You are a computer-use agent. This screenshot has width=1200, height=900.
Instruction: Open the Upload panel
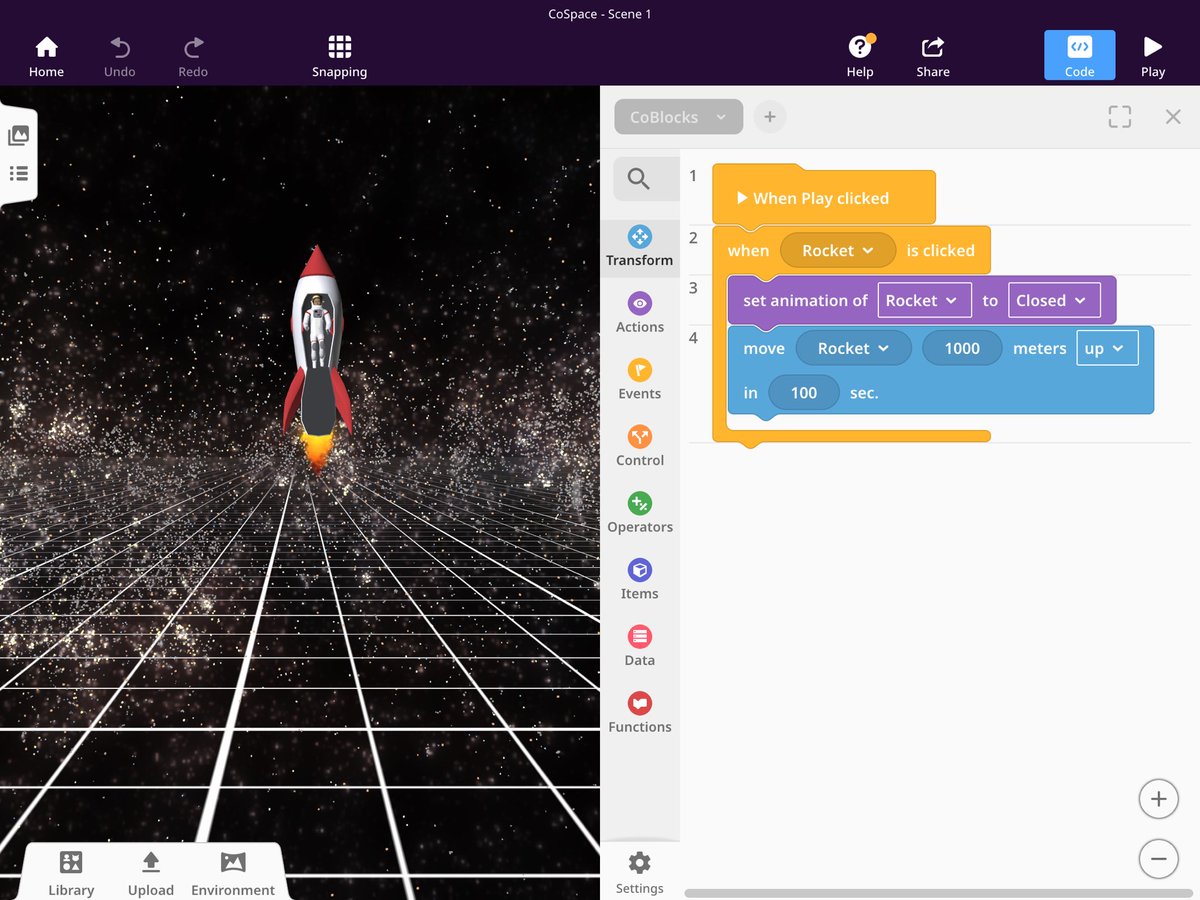point(151,873)
